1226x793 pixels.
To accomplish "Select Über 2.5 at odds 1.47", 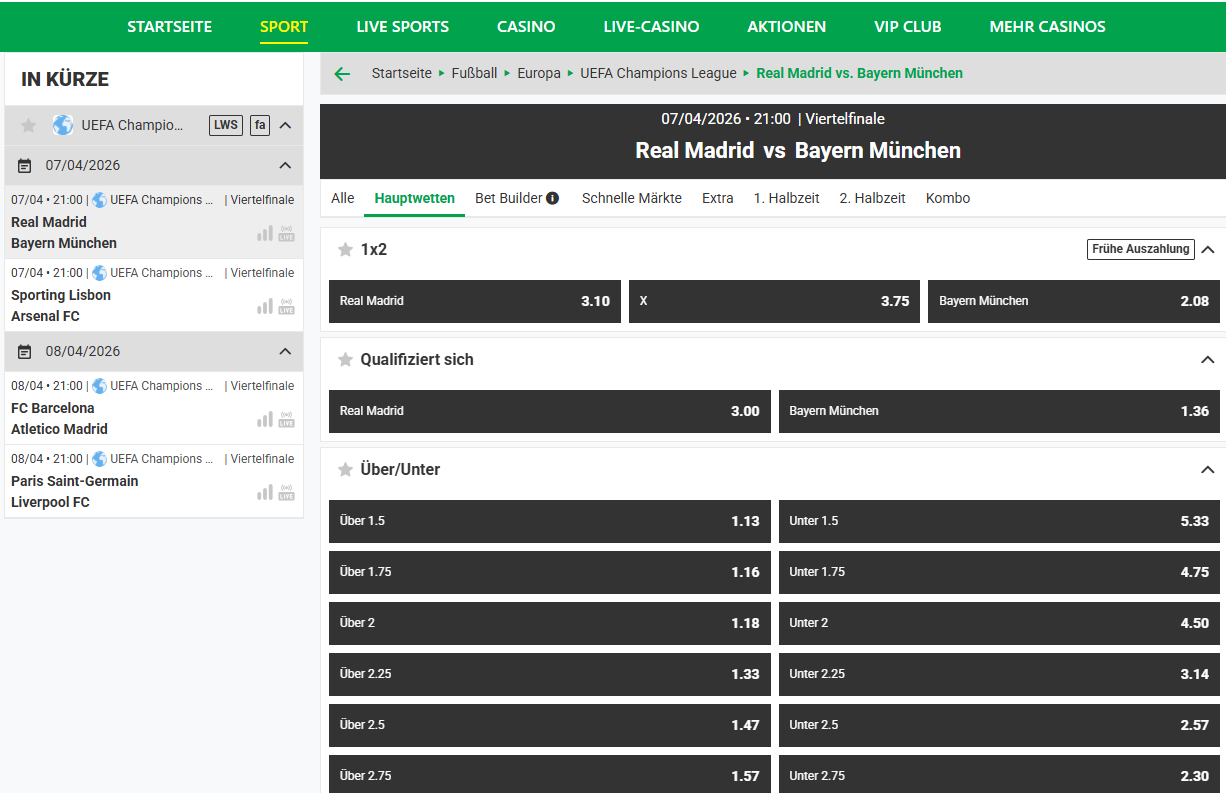I will pos(550,725).
